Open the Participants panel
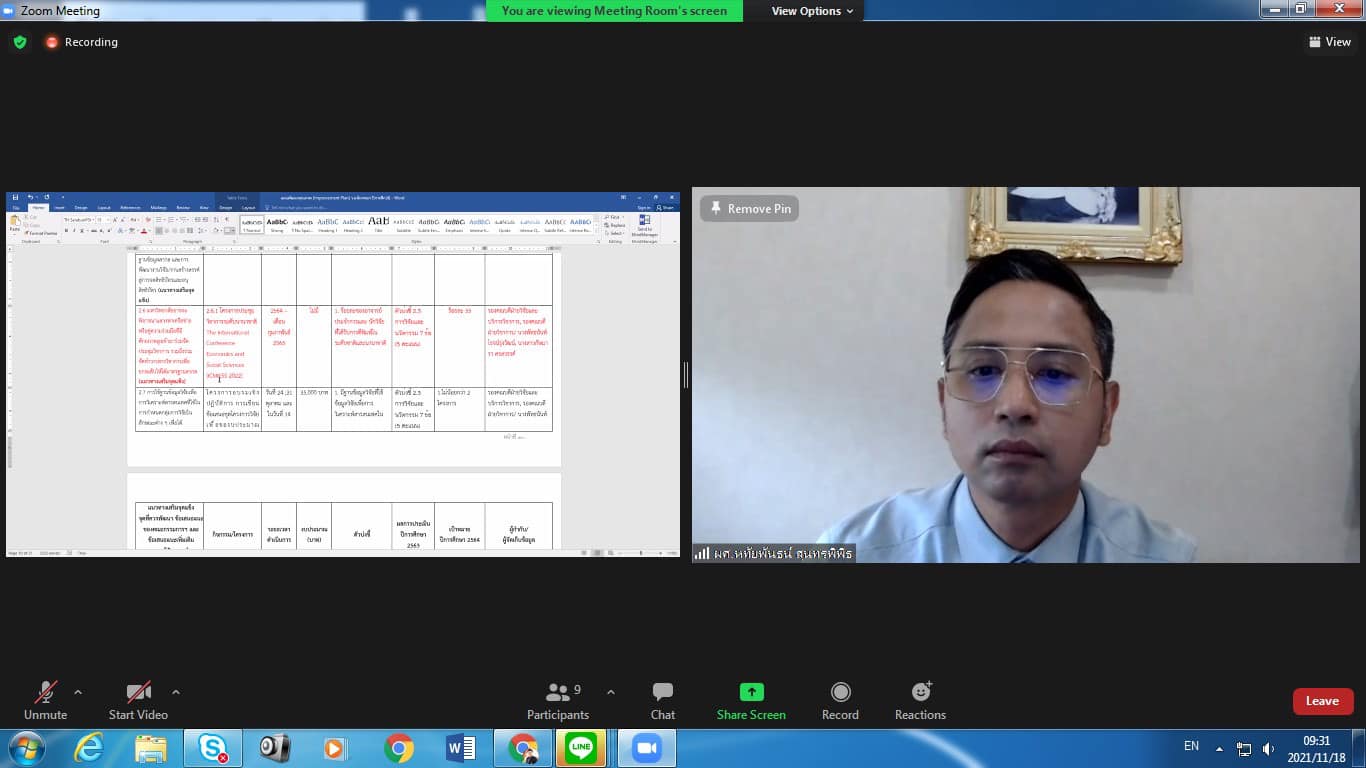Viewport: 1366px width, 768px height. coord(558,693)
